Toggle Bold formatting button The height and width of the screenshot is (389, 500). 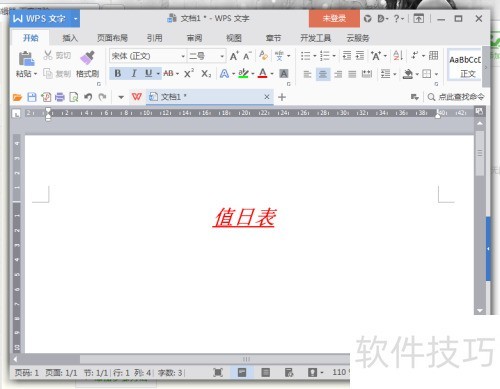pos(118,73)
